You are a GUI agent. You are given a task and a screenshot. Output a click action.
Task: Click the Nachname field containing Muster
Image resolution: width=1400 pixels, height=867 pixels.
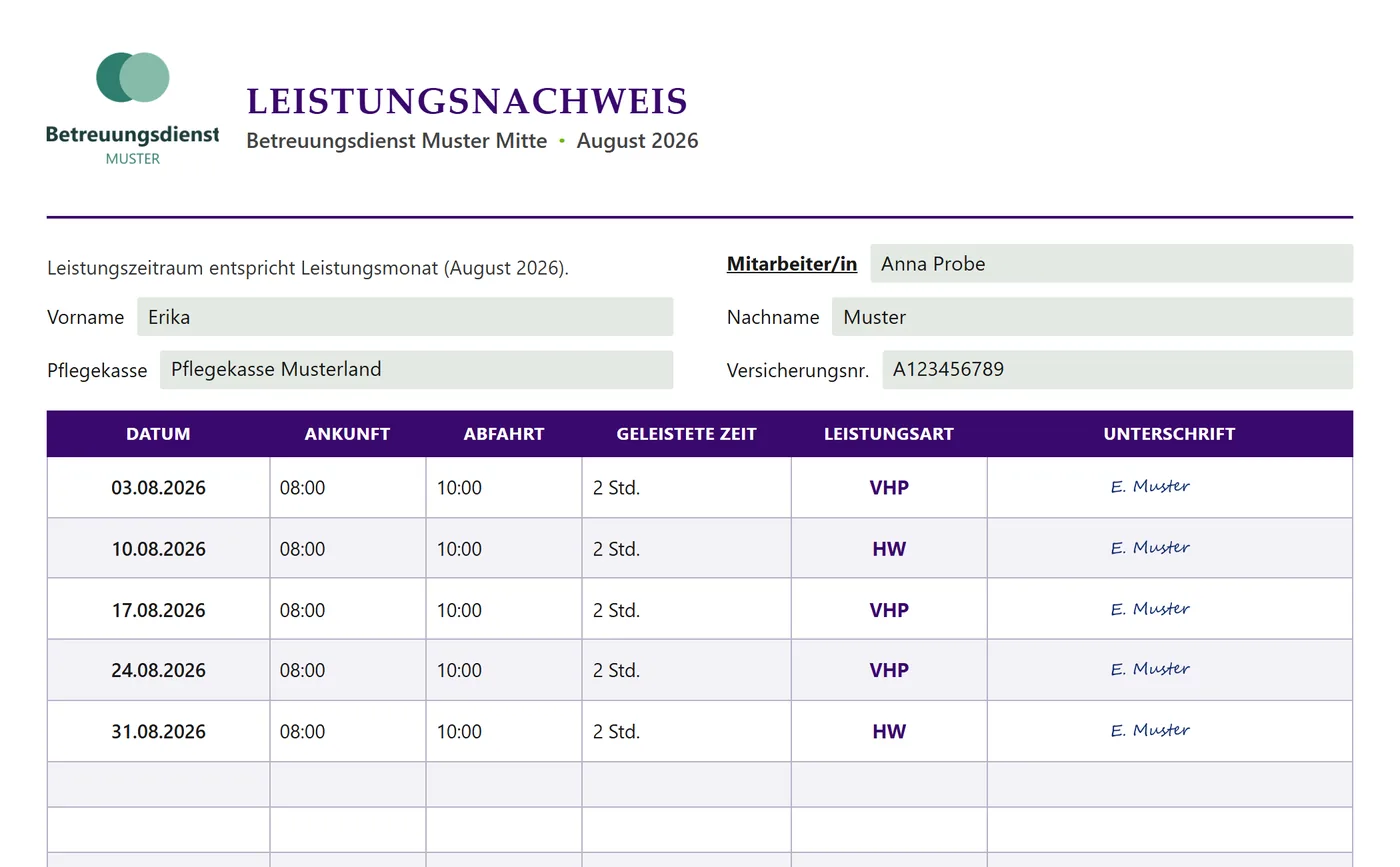click(1092, 317)
